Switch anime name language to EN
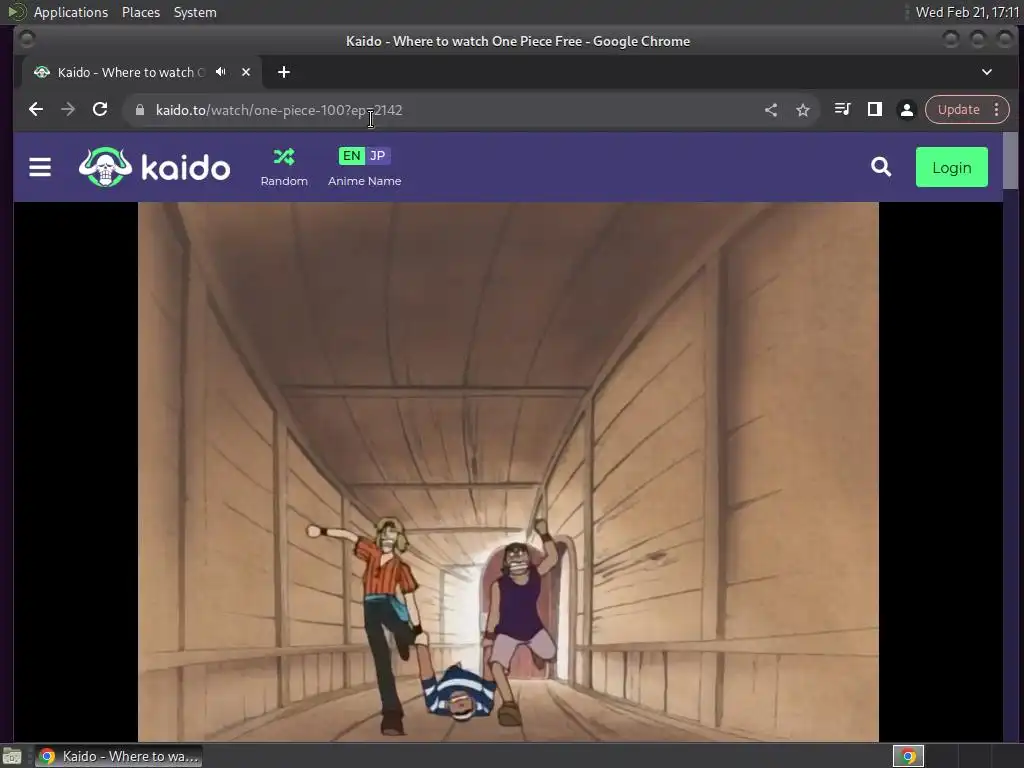This screenshot has width=1024, height=768. (x=351, y=156)
